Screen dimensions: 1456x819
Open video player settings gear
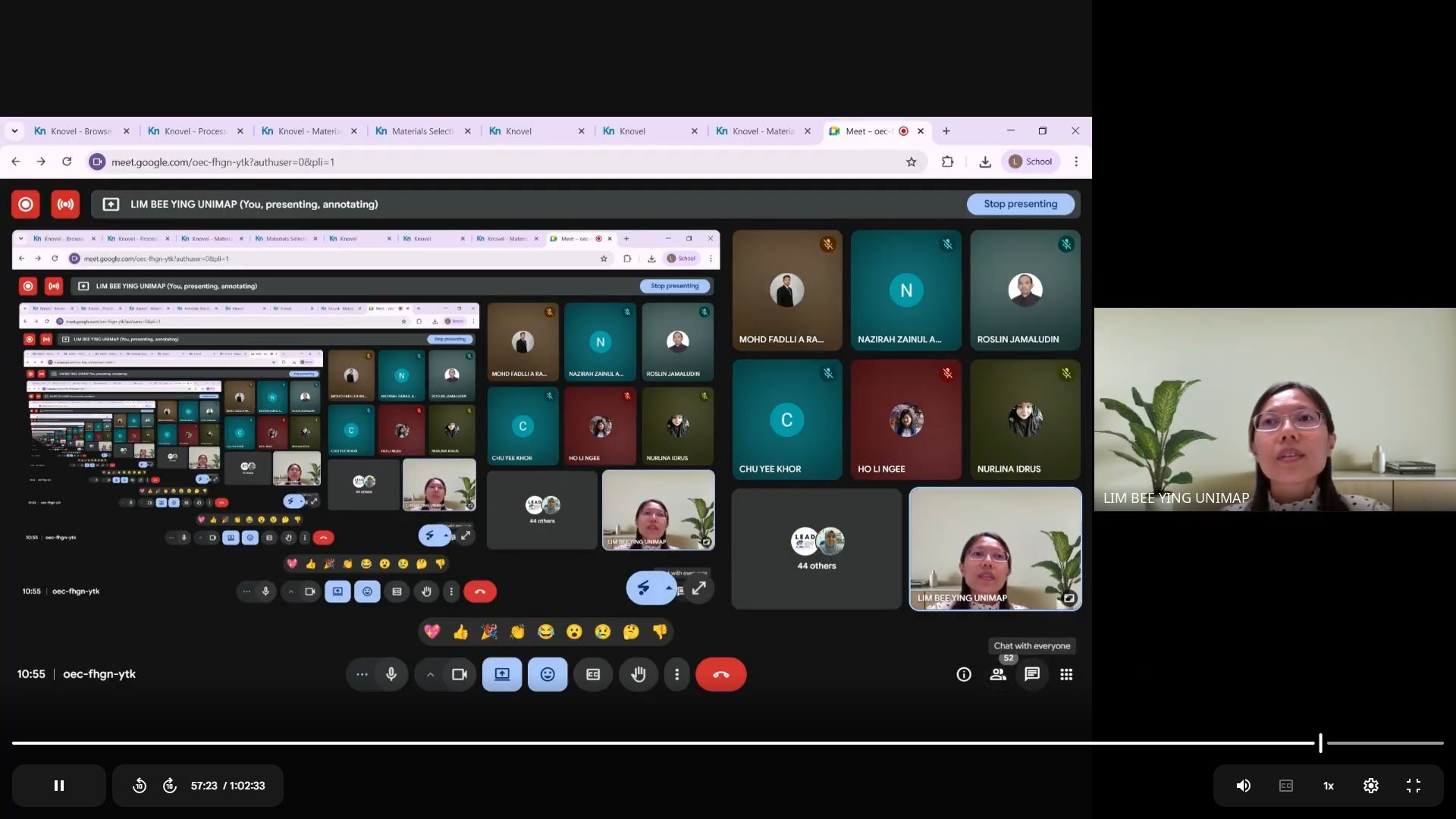pos(1370,786)
